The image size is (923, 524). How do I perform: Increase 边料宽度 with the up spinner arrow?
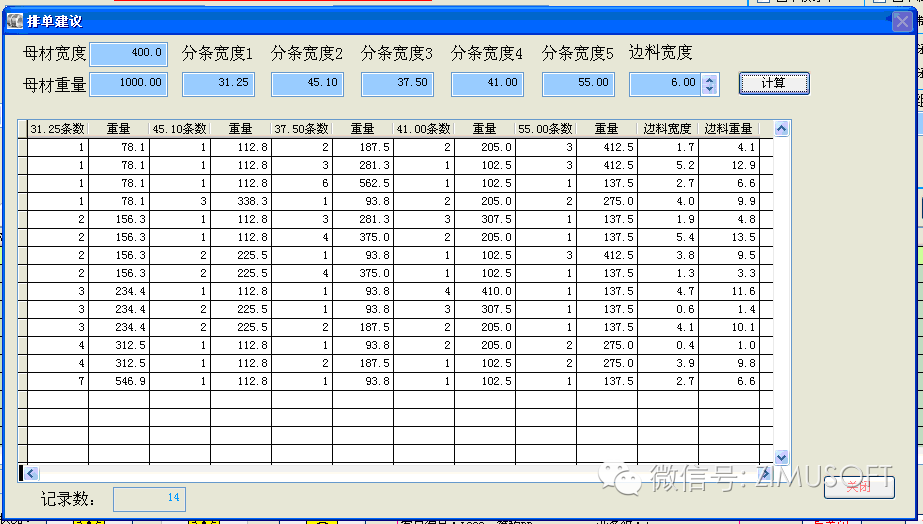coord(710,79)
